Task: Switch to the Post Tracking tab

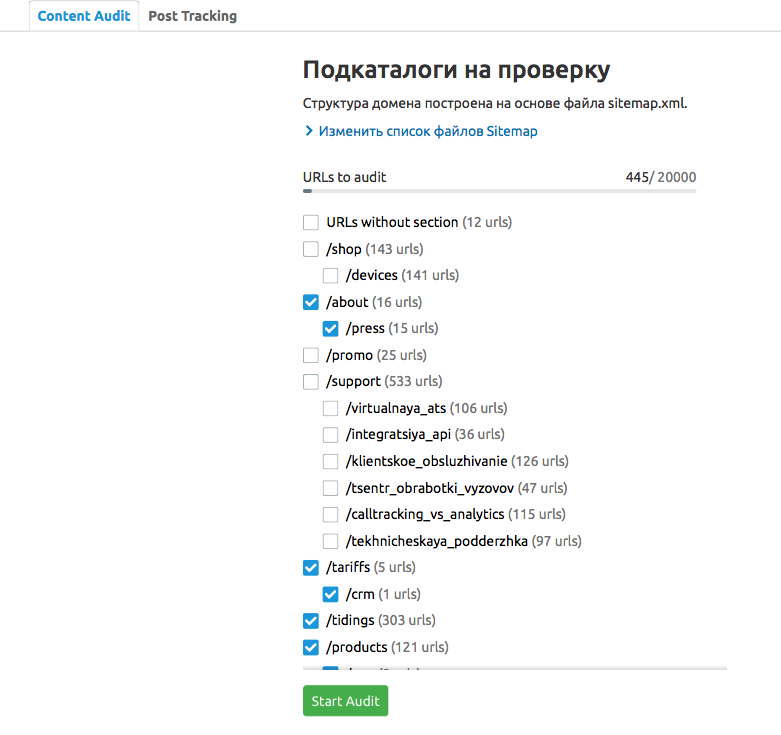Action: point(192,16)
